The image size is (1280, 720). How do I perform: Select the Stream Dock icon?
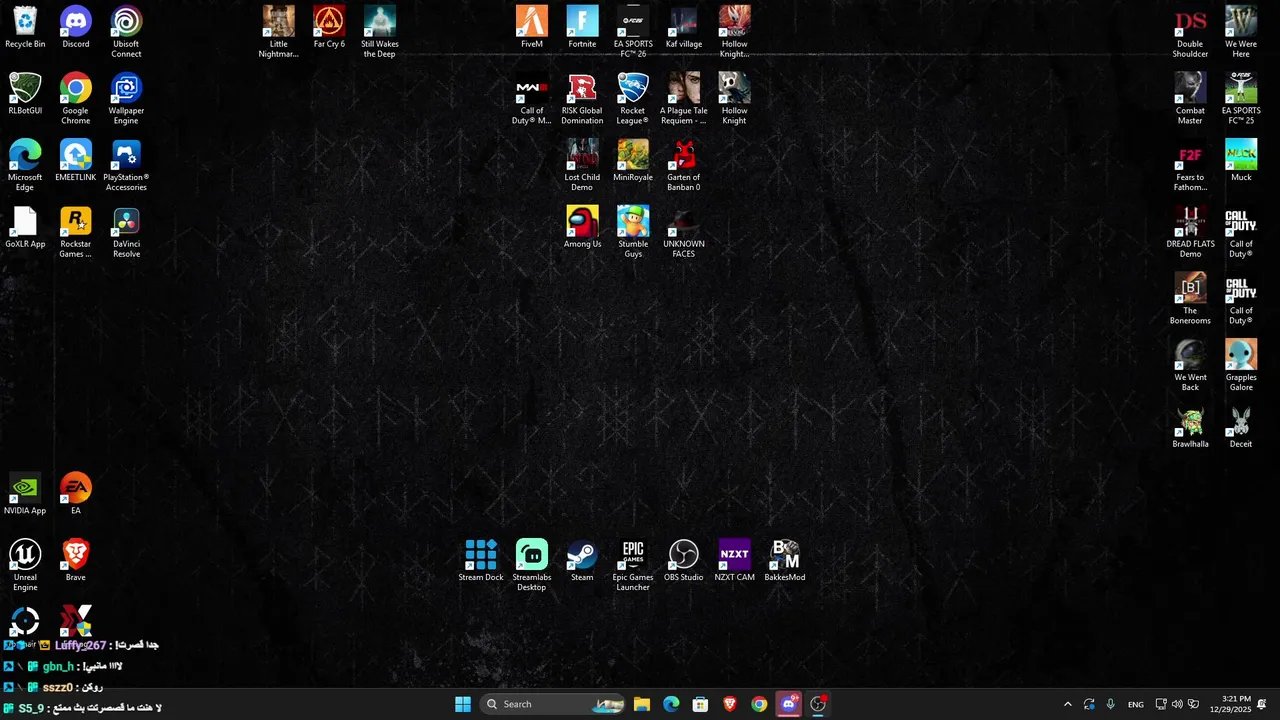(x=481, y=560)
